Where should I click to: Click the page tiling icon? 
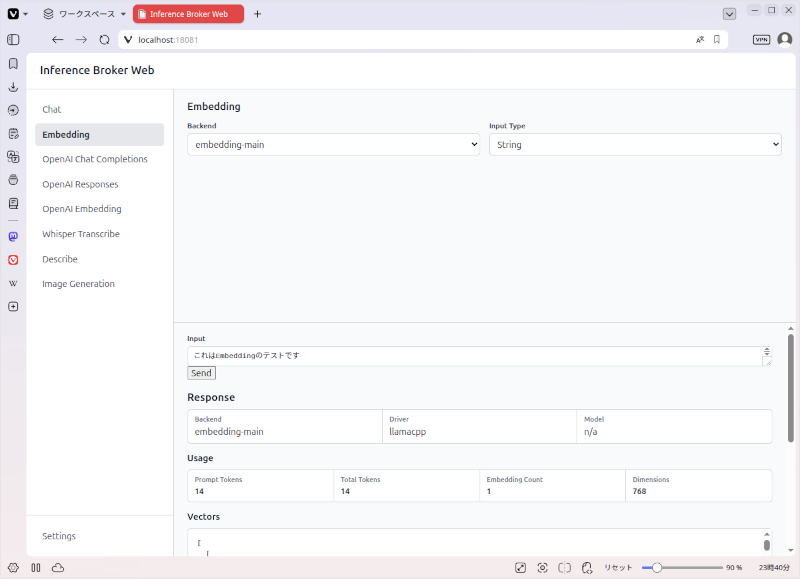[564, 568]
